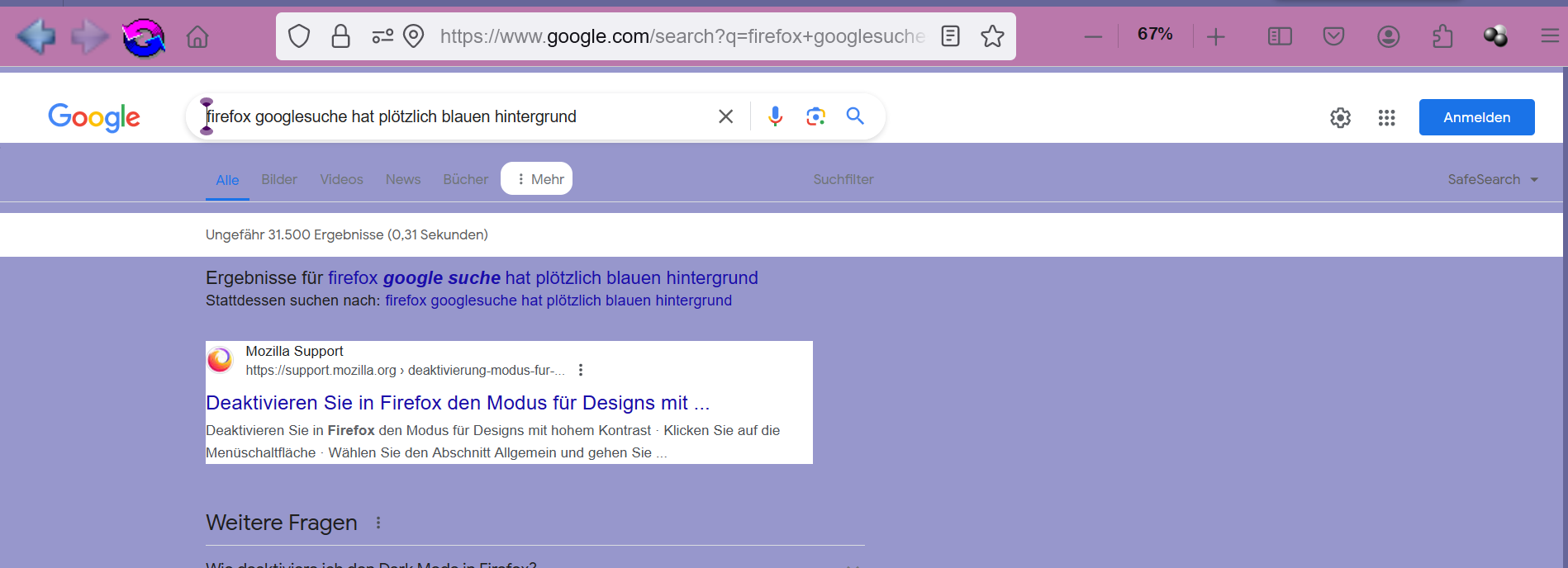
Task: Click the three-spheres extension icon
Action: [x=1495, y=36]
